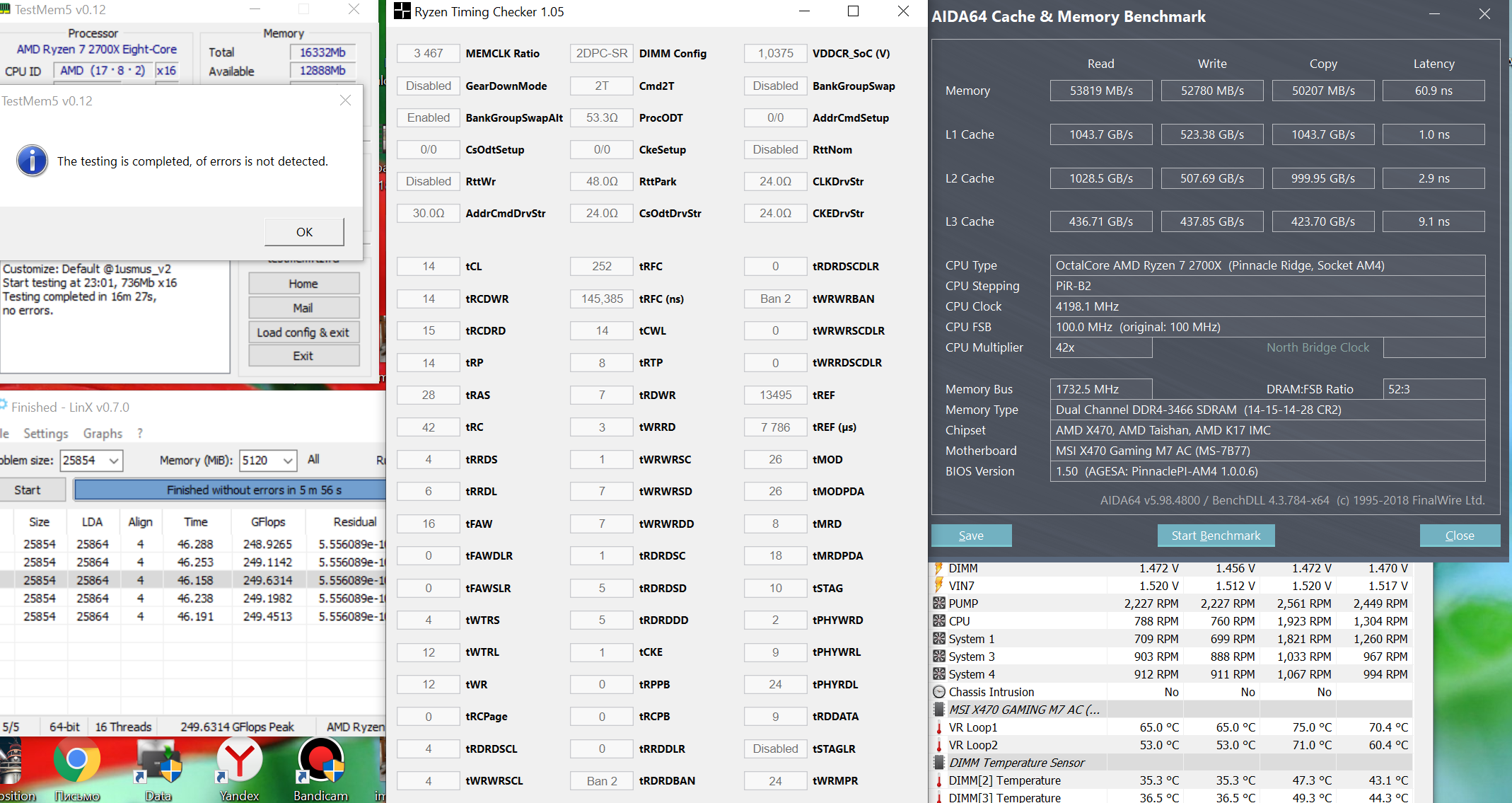Click Load config & exit button
This screenshot has width=1512, height=803.
click(x=303, y=333)
